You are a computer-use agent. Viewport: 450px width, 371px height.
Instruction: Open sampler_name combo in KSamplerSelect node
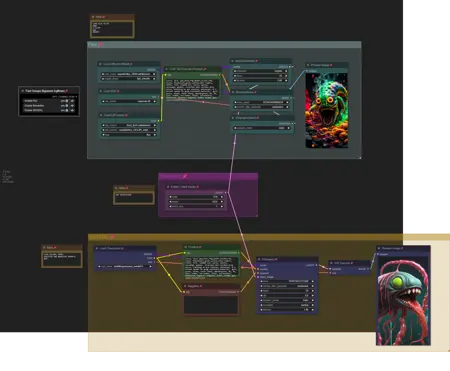(262, 128)
